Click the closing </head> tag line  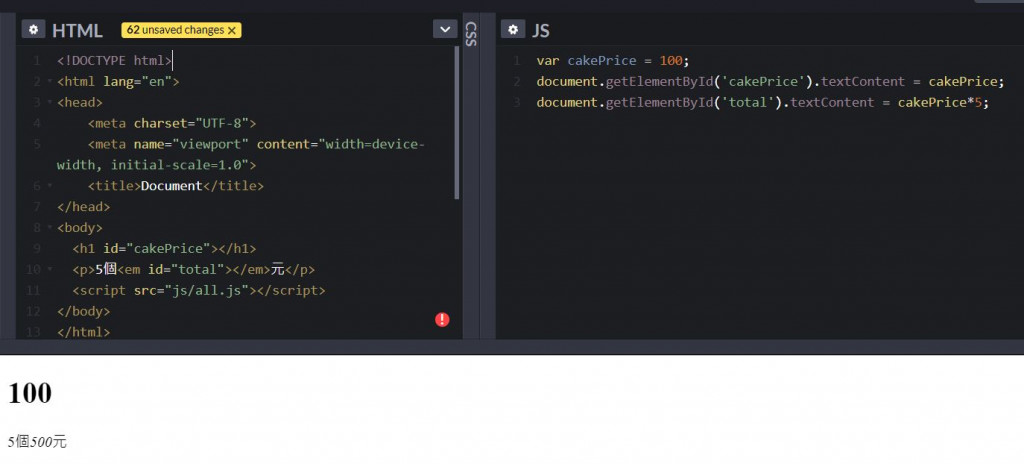coord(84,207)
